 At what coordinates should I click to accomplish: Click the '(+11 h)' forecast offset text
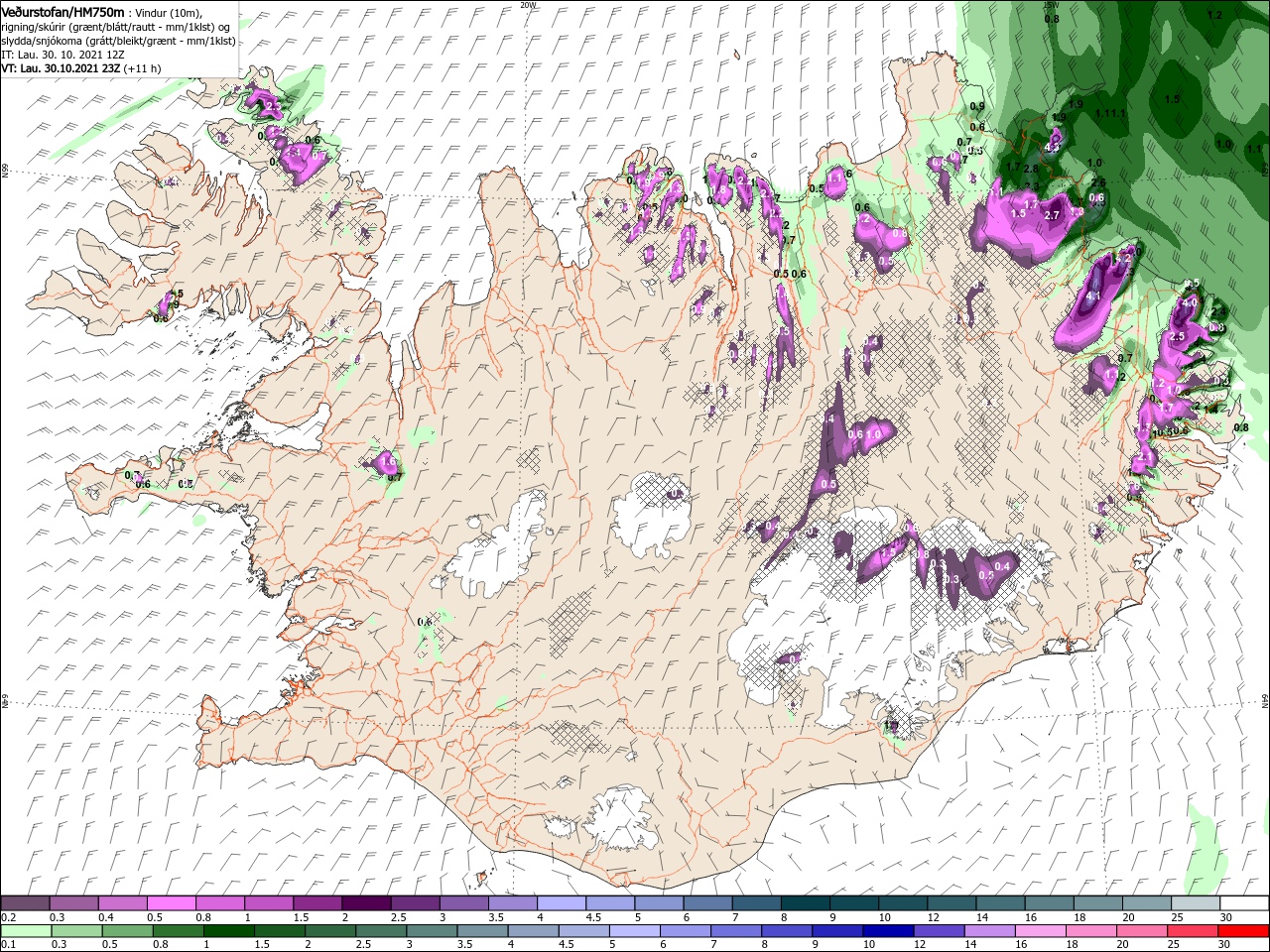143,68
